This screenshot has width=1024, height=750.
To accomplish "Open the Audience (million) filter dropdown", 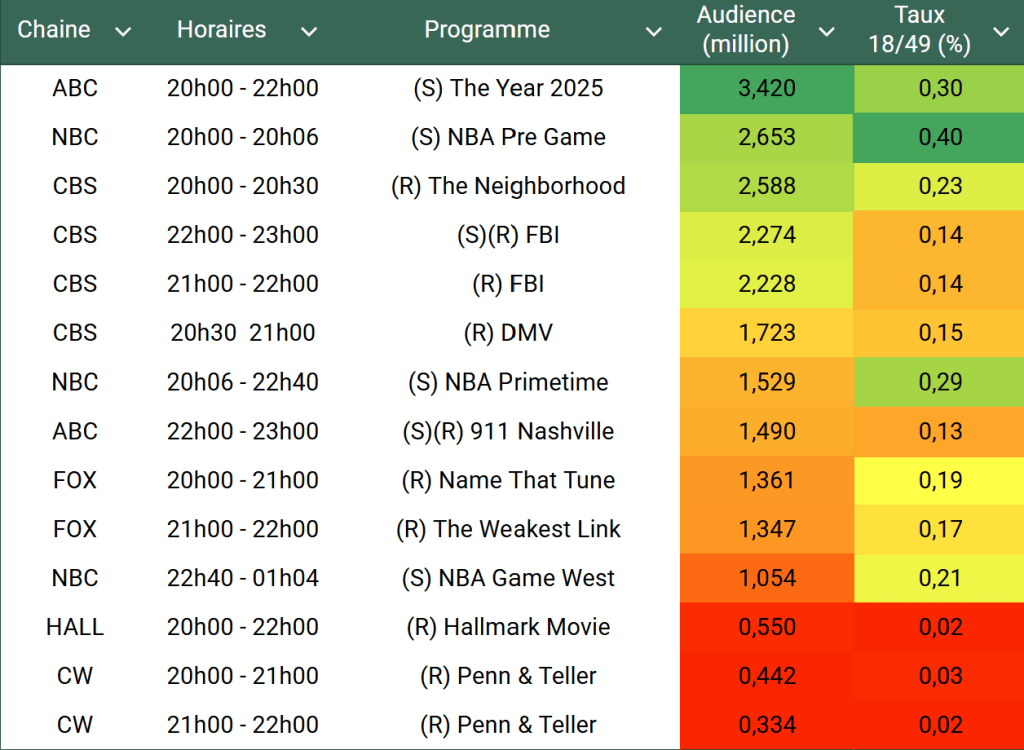I will tap(826, 32).
